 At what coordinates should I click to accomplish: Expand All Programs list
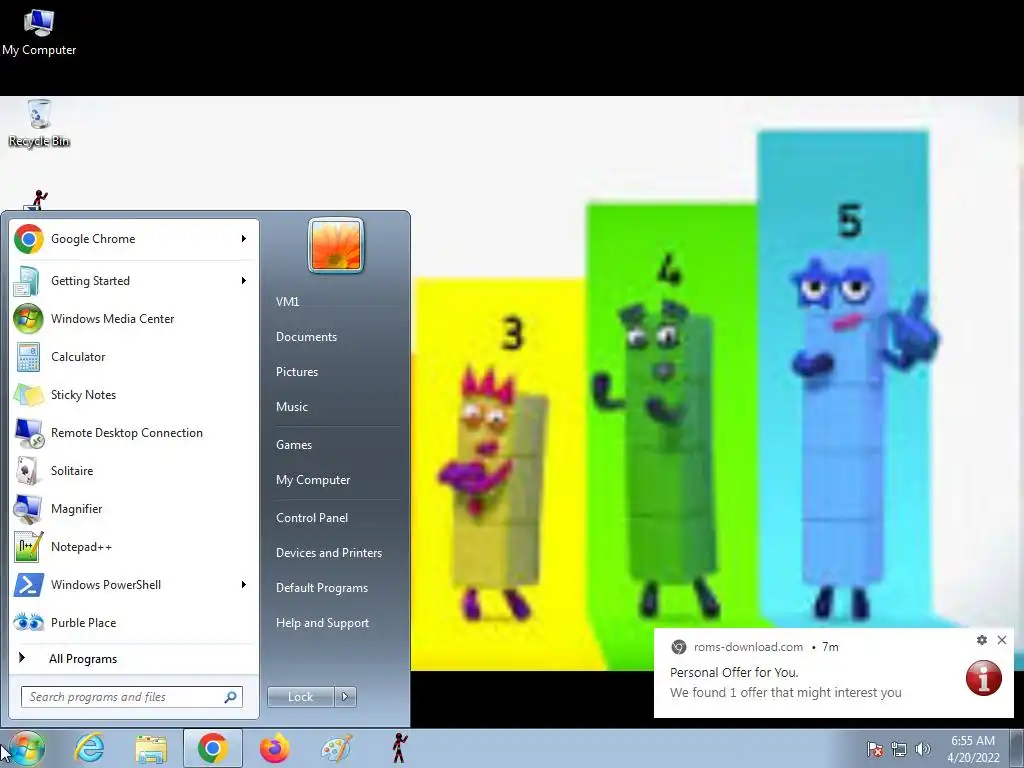tap(134, 658)
